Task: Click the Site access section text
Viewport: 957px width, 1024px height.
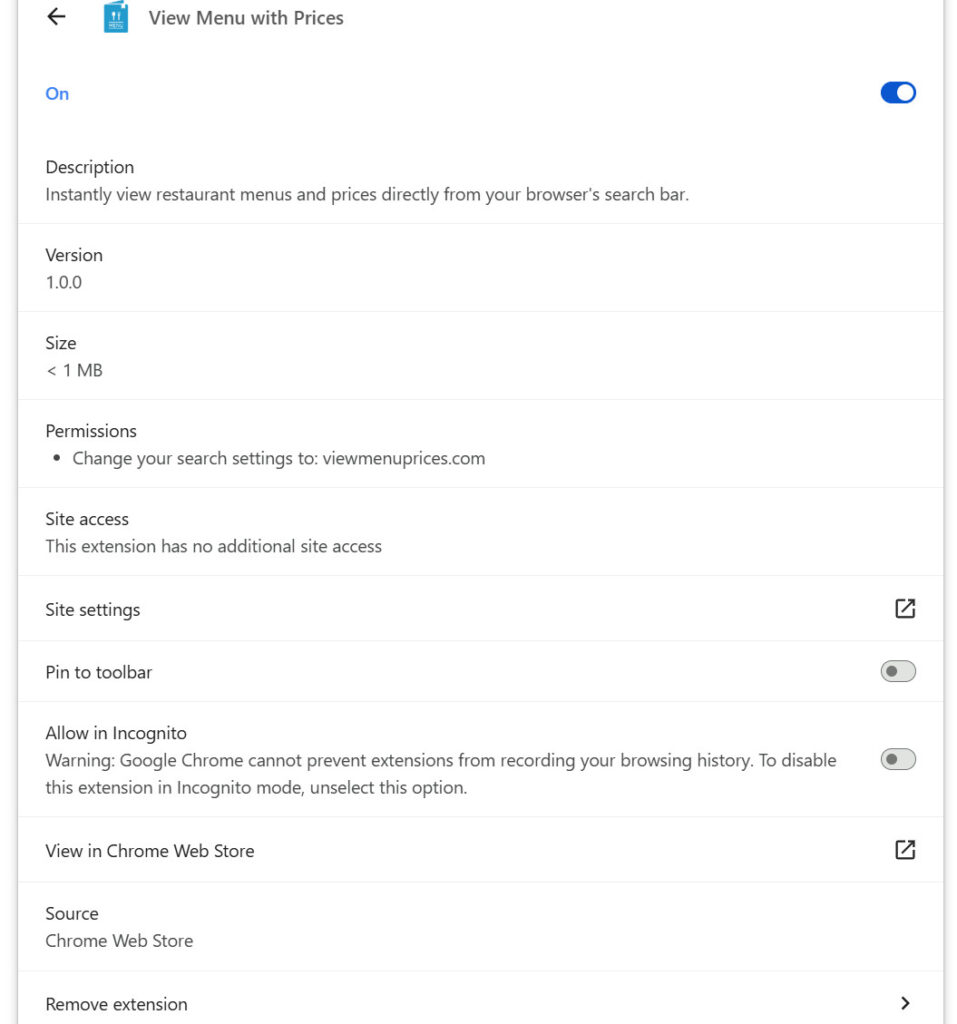Action: pyautogui.click(x=213, y=546)
